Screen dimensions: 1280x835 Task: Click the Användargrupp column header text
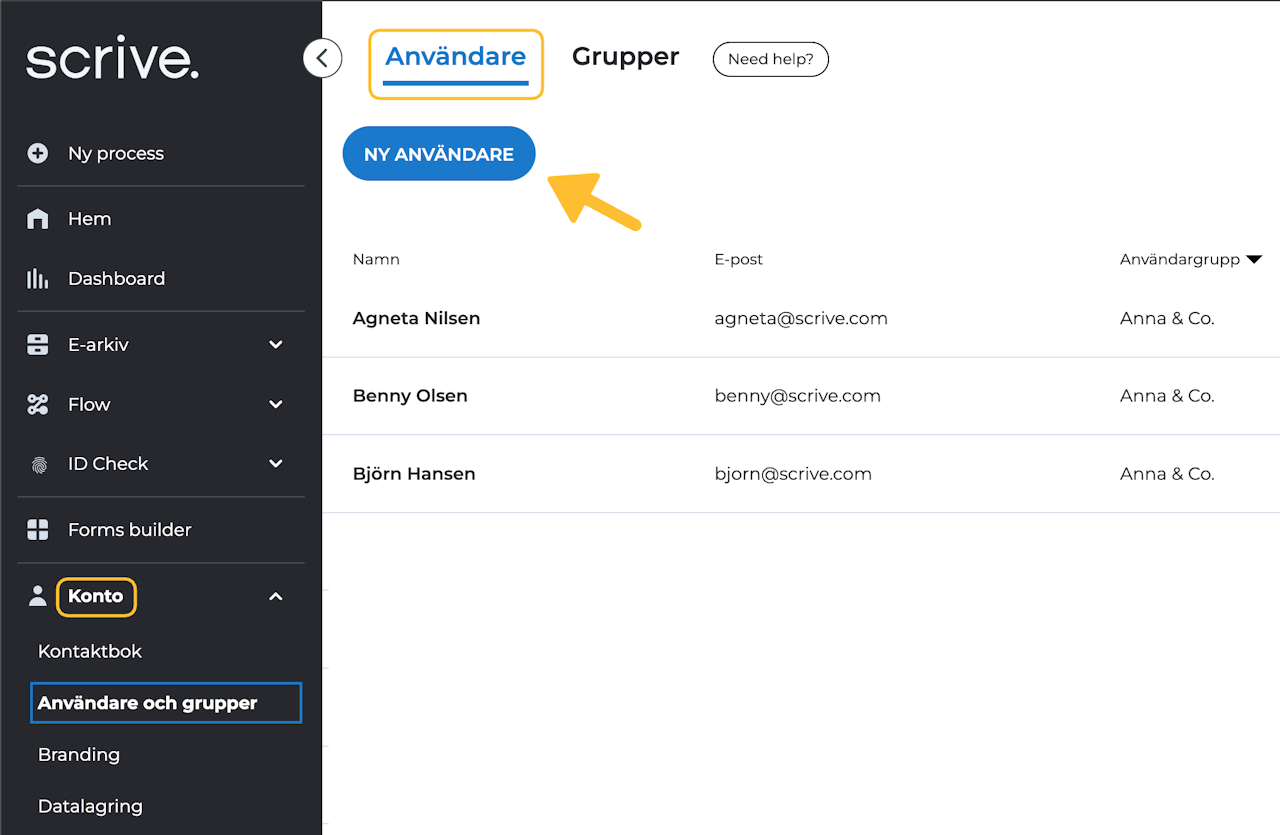point(1180,259)
